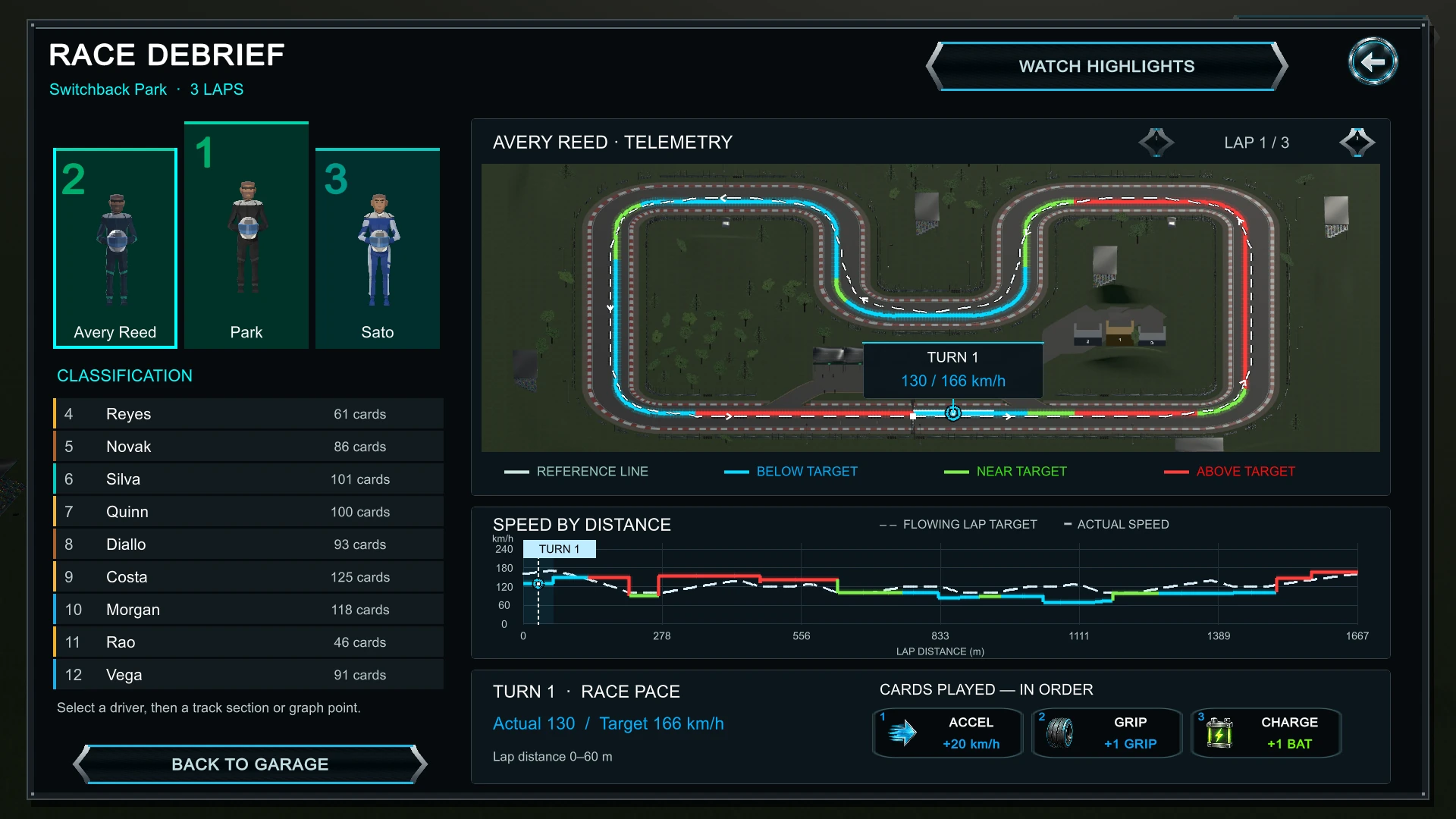Select Novak row with 86 cards
The image size is (1456, 819).
[248, 447]
